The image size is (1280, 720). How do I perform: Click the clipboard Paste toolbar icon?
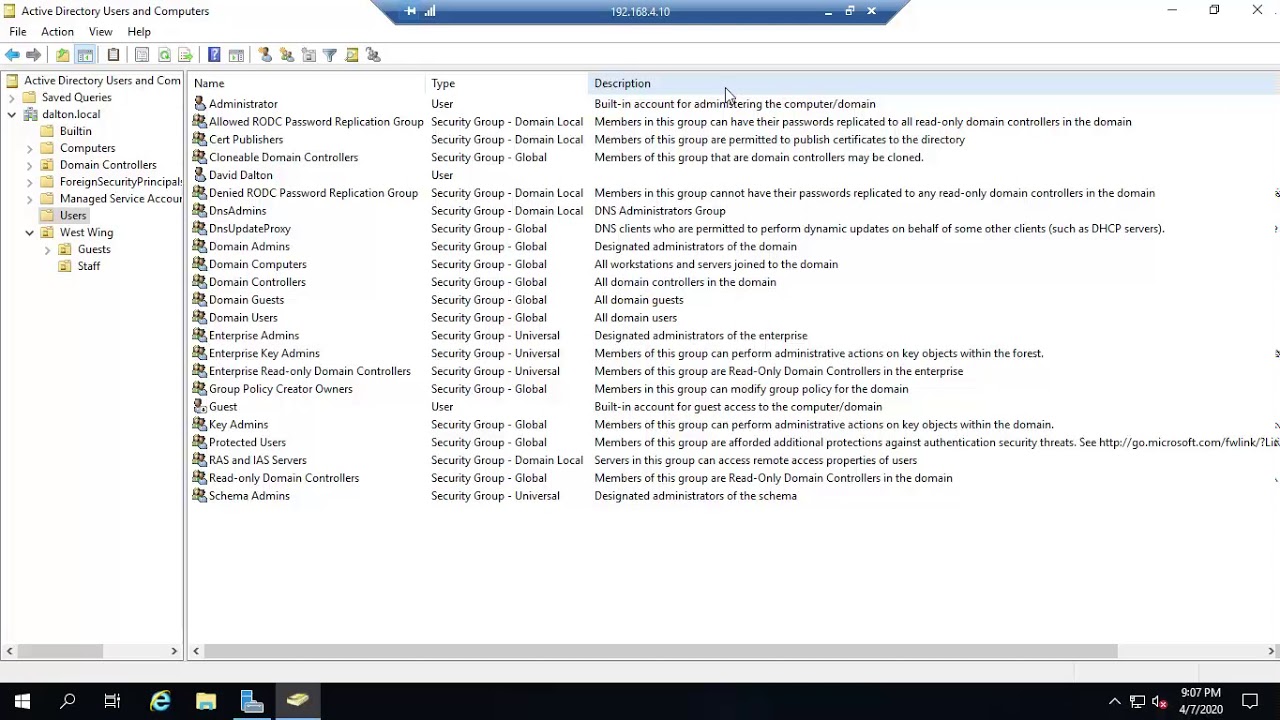[113, 55]
